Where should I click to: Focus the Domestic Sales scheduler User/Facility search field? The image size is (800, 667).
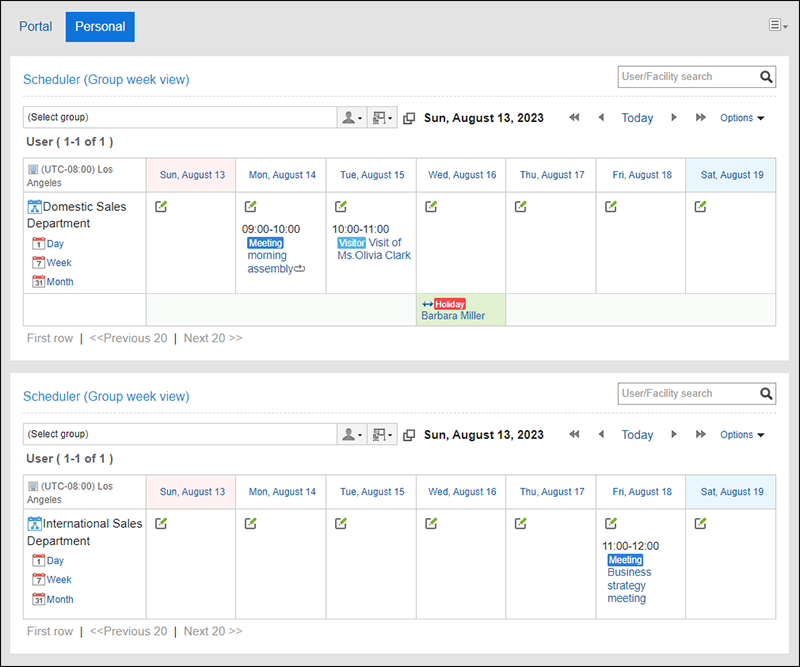pyautogui.click(x=687, y=77)
